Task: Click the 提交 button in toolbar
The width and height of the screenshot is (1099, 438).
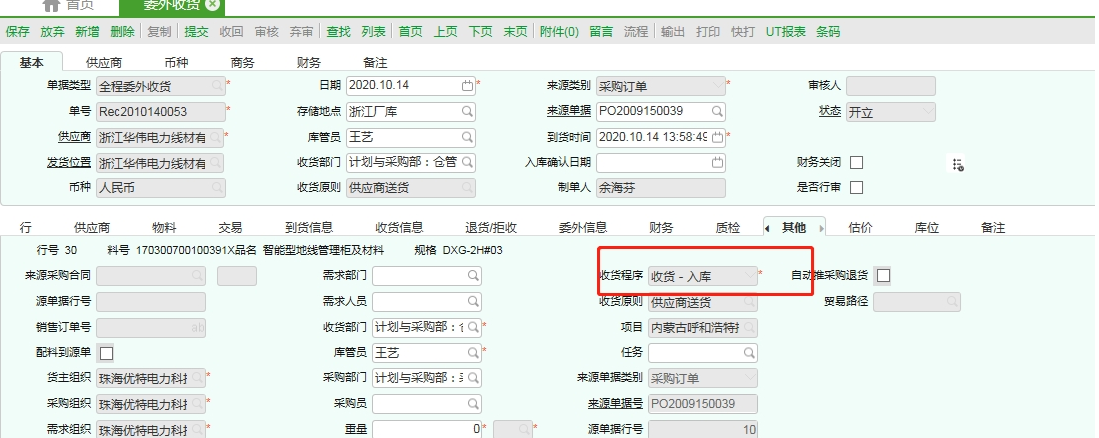Action: (x=196, y=32)
